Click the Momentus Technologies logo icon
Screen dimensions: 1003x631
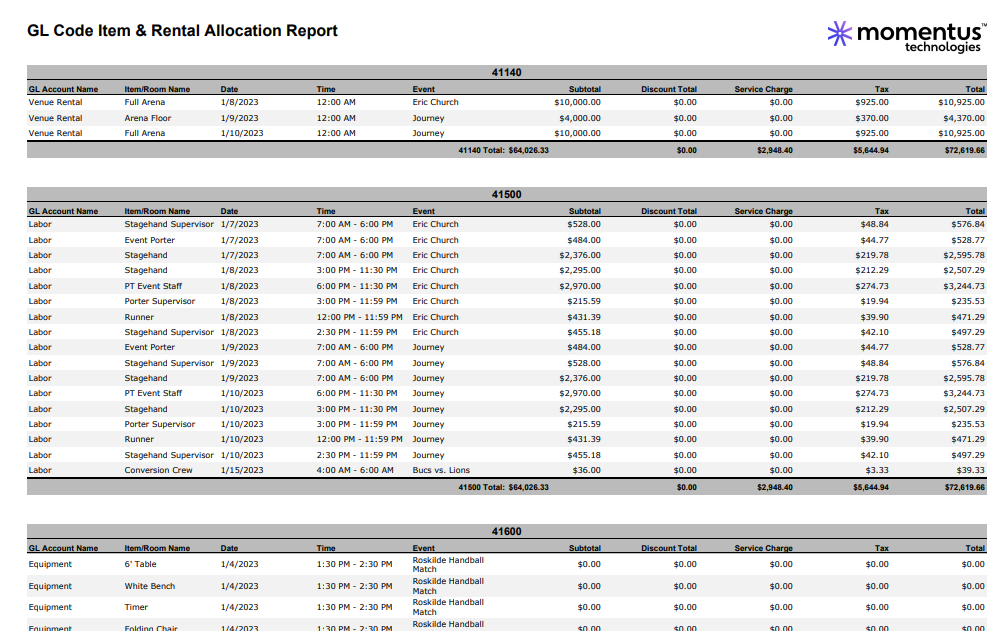click(x=840, y=29)
